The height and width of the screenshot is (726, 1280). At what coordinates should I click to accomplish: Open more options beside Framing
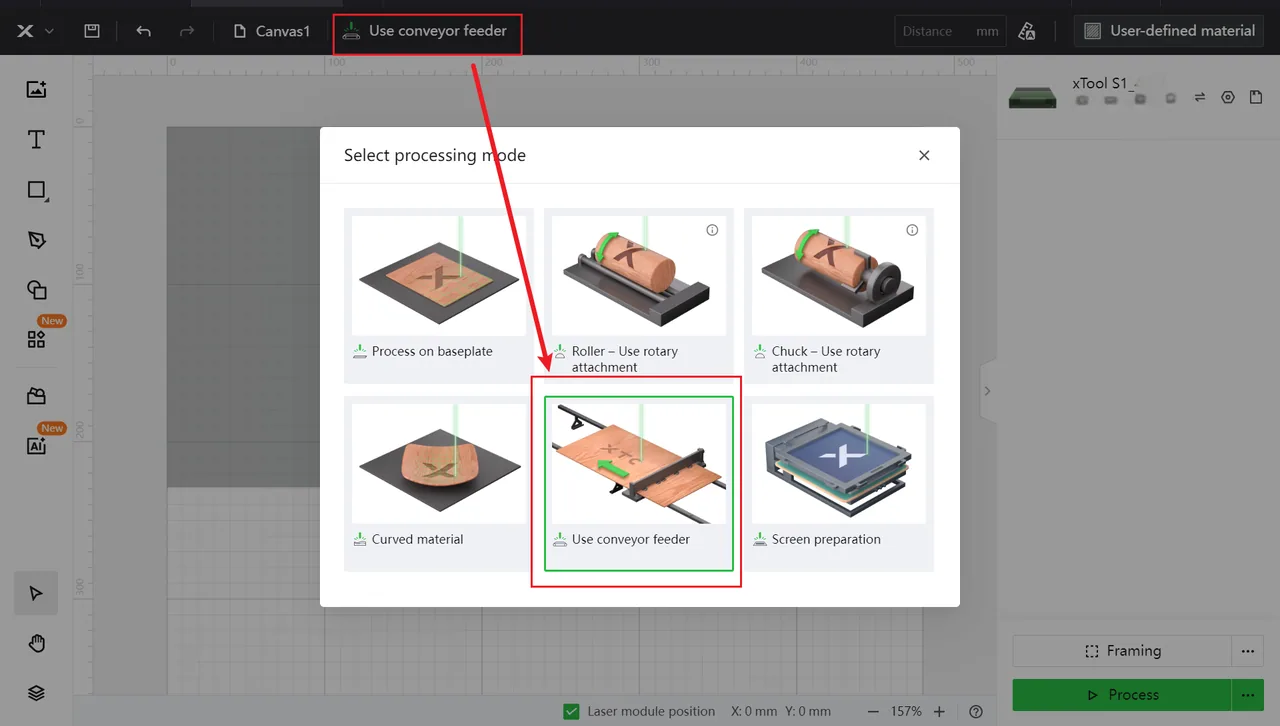point(1247,651)
